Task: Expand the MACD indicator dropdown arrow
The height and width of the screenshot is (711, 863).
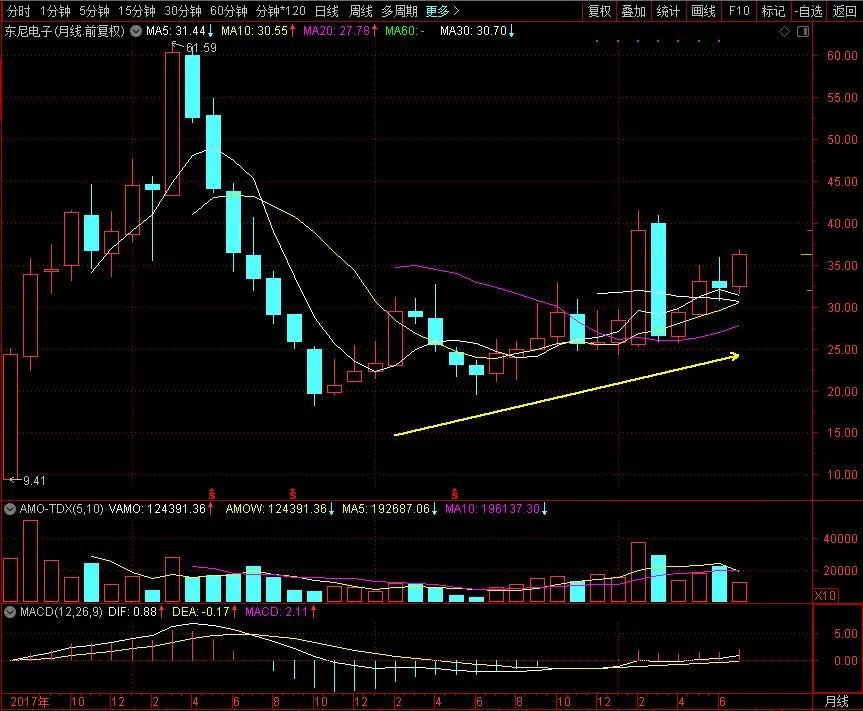Action: pos(10,612)
